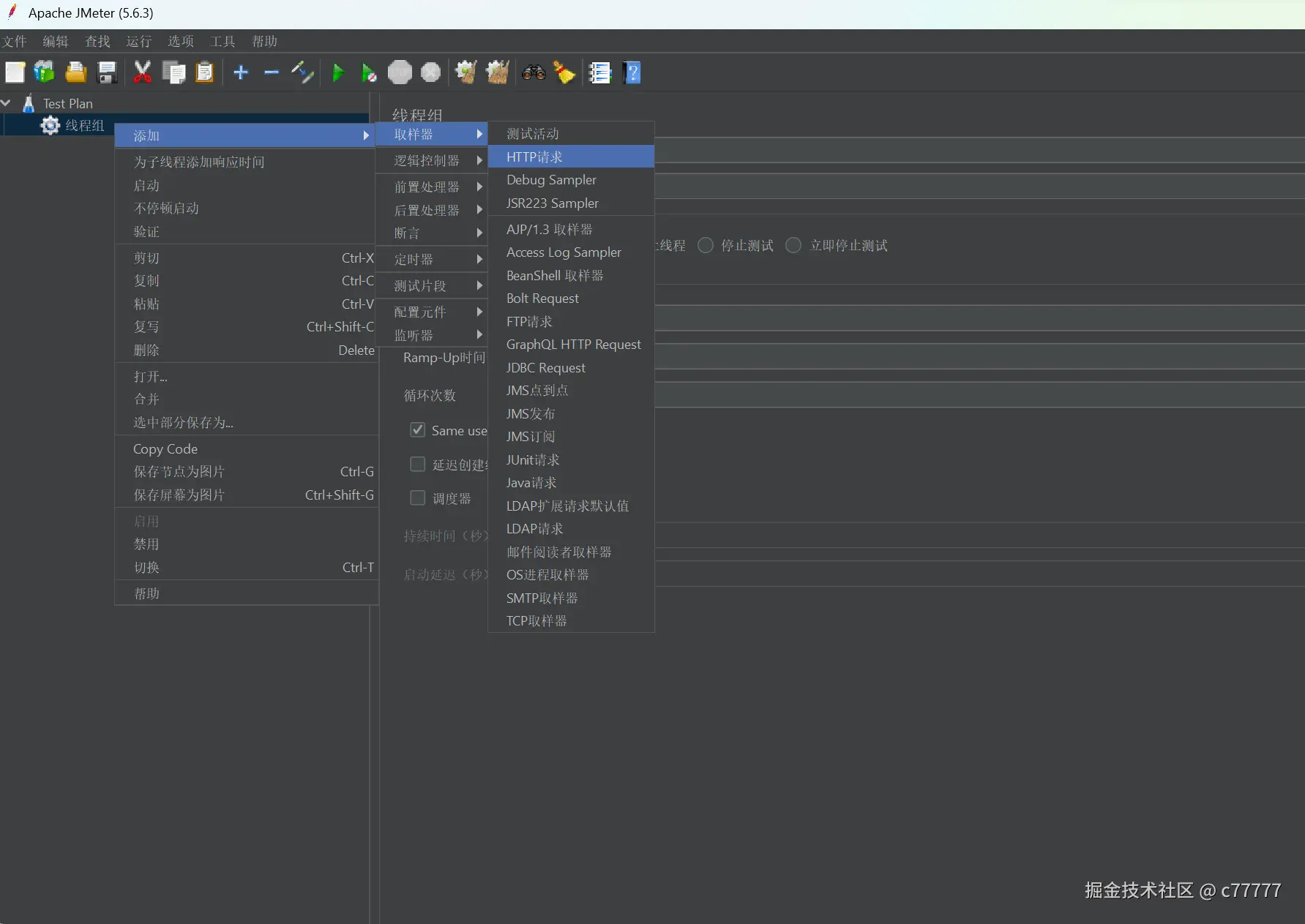Open the Function Helper dialog icon

[600, 72]
